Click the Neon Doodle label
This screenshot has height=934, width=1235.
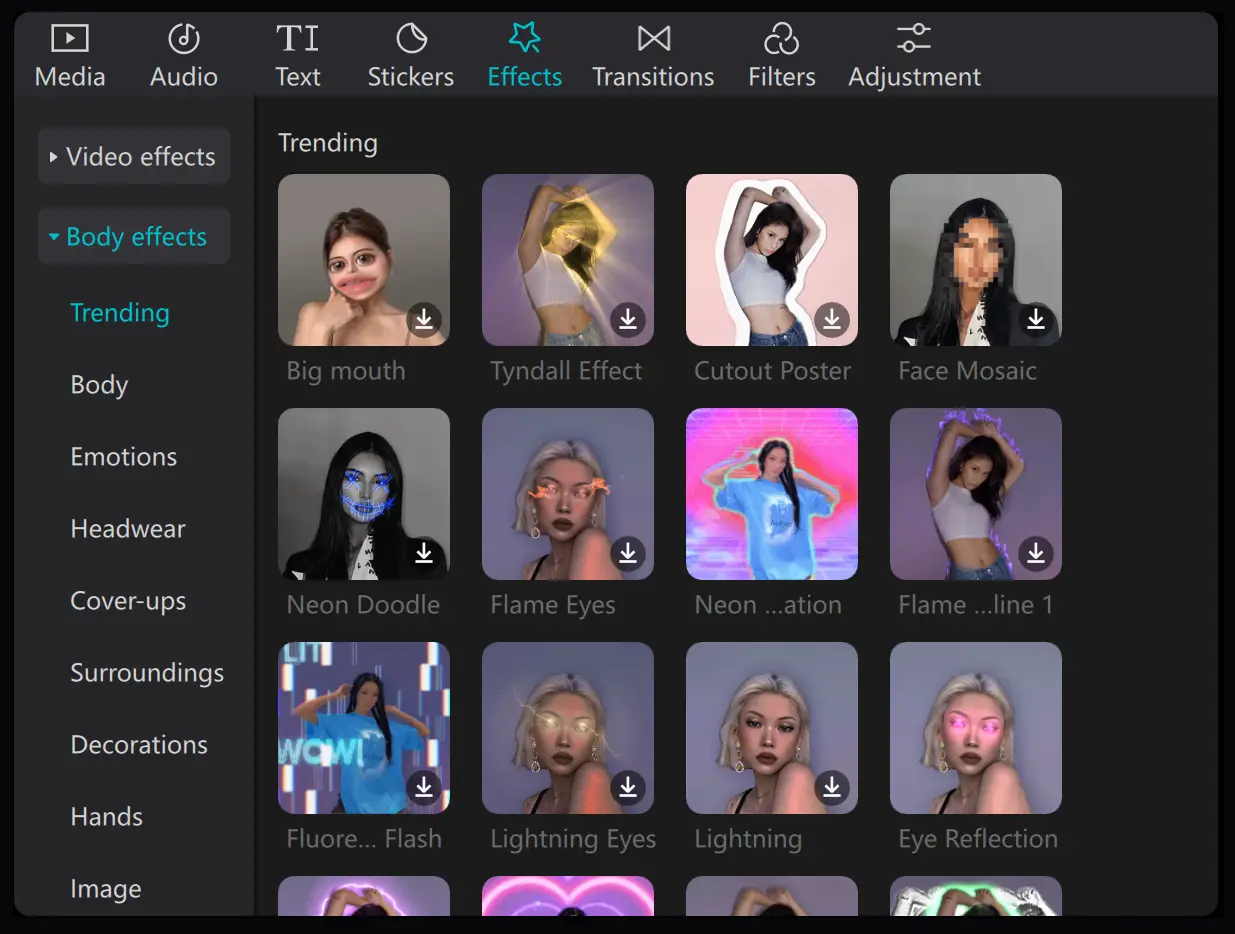coord(363,605)
